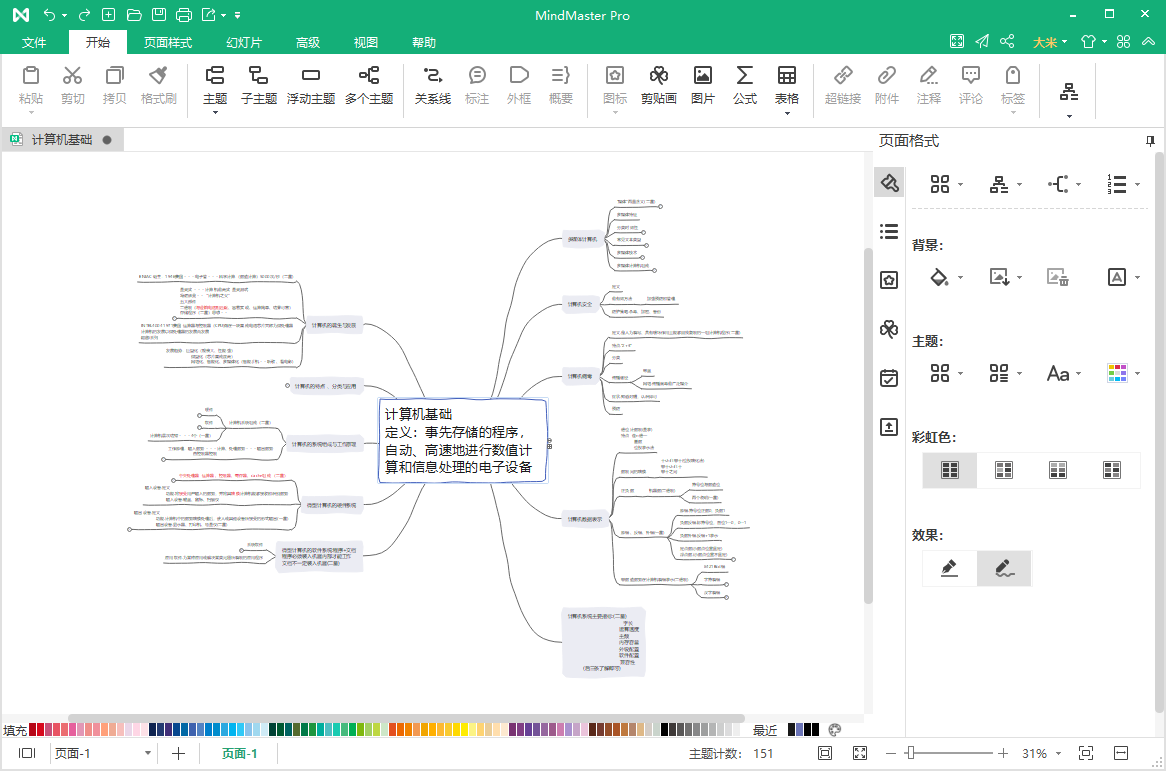Toggle the Page Format panel pin

pyautogui.click(x=1150, y=141)
